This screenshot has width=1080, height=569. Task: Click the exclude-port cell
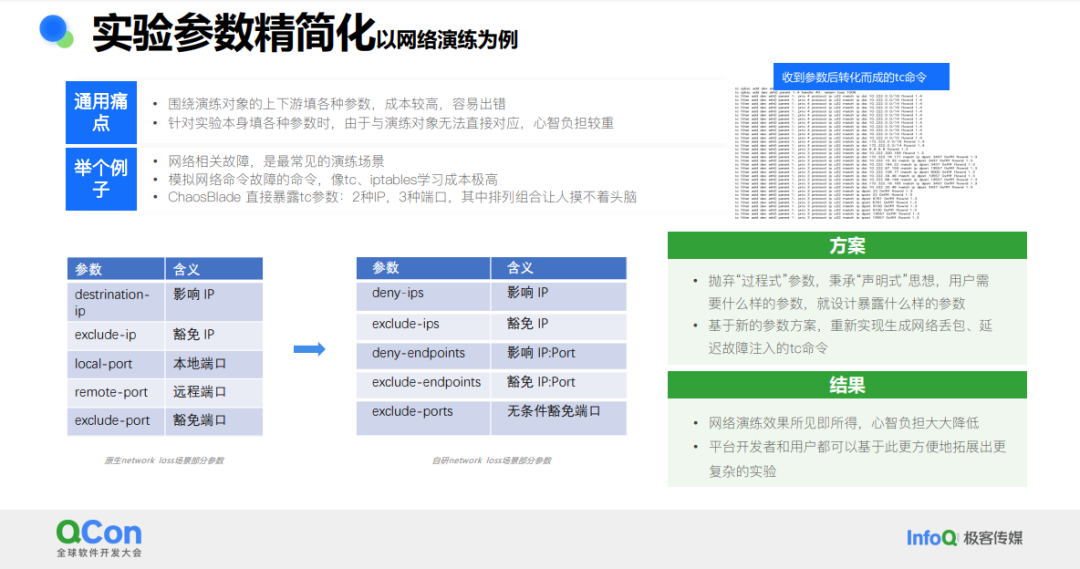click(x=116, y=421)
